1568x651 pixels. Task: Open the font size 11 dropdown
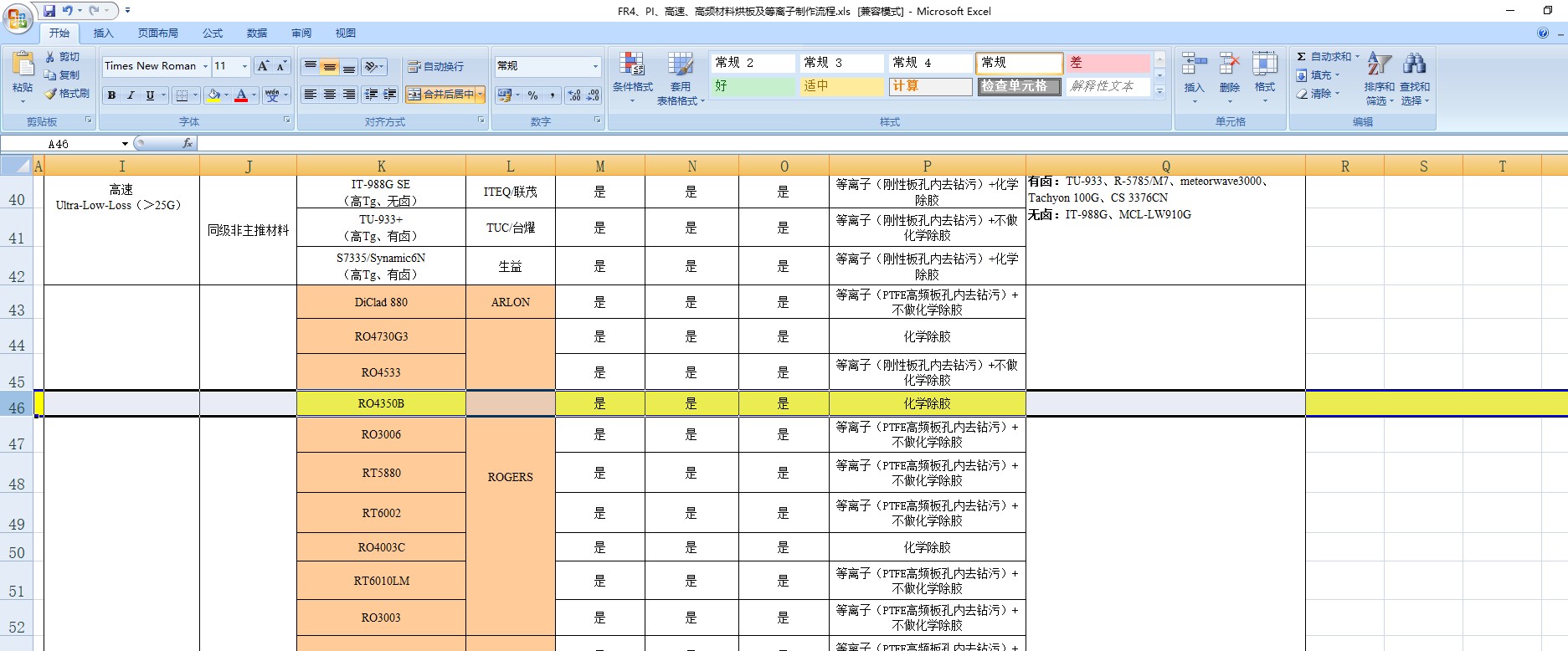(244, 66)
